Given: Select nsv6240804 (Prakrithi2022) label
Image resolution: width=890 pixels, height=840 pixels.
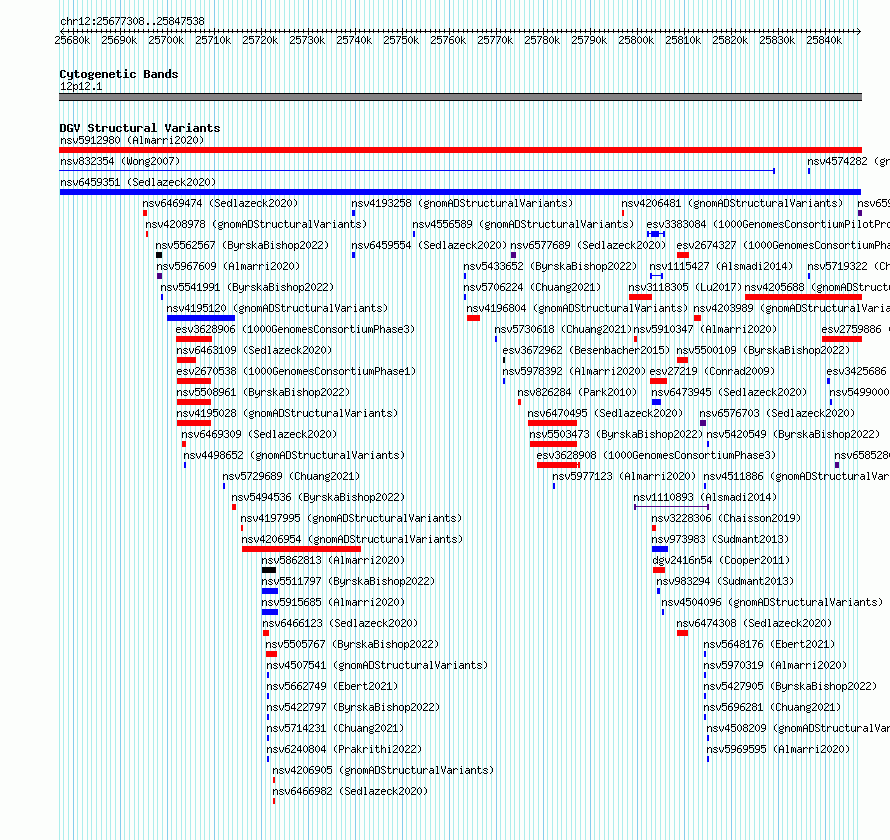Looking at the screenshot, I should pyautogui.click(x=344, y=749).
